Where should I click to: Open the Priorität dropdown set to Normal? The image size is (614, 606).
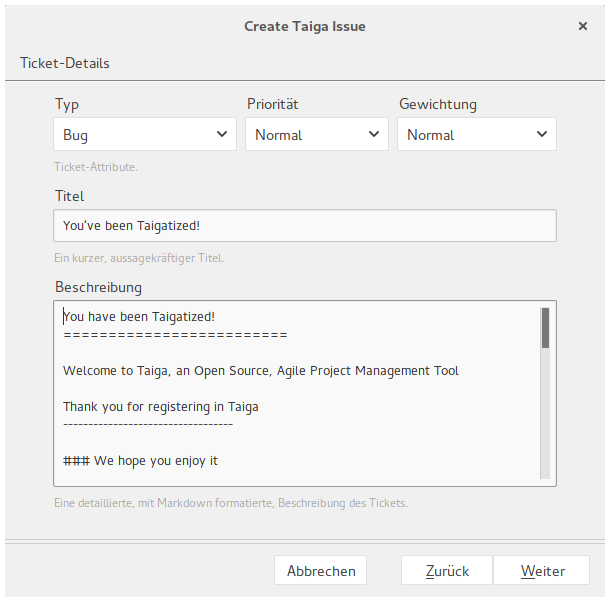317,134
